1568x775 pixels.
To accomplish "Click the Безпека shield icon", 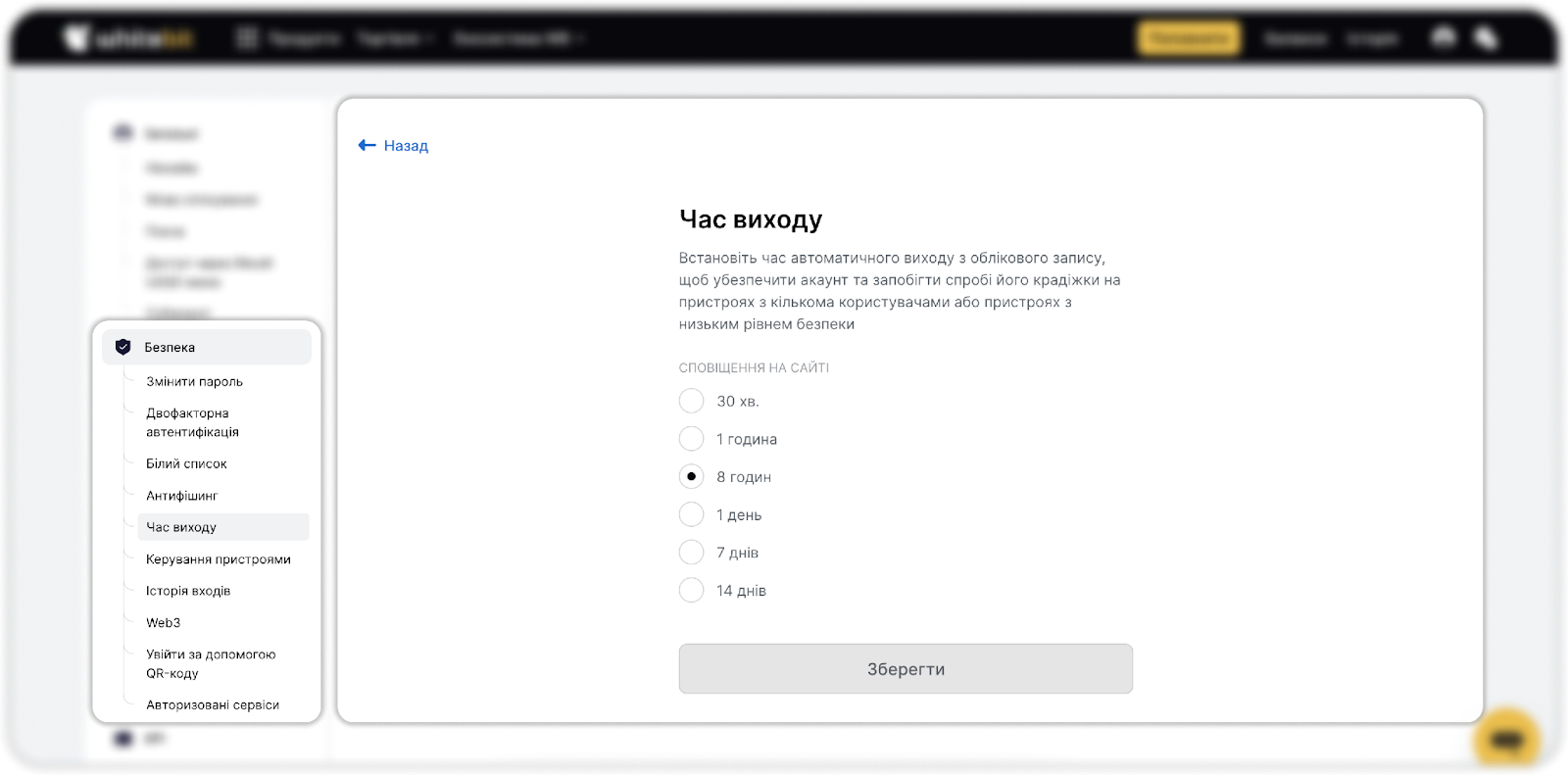I will 123,347.
